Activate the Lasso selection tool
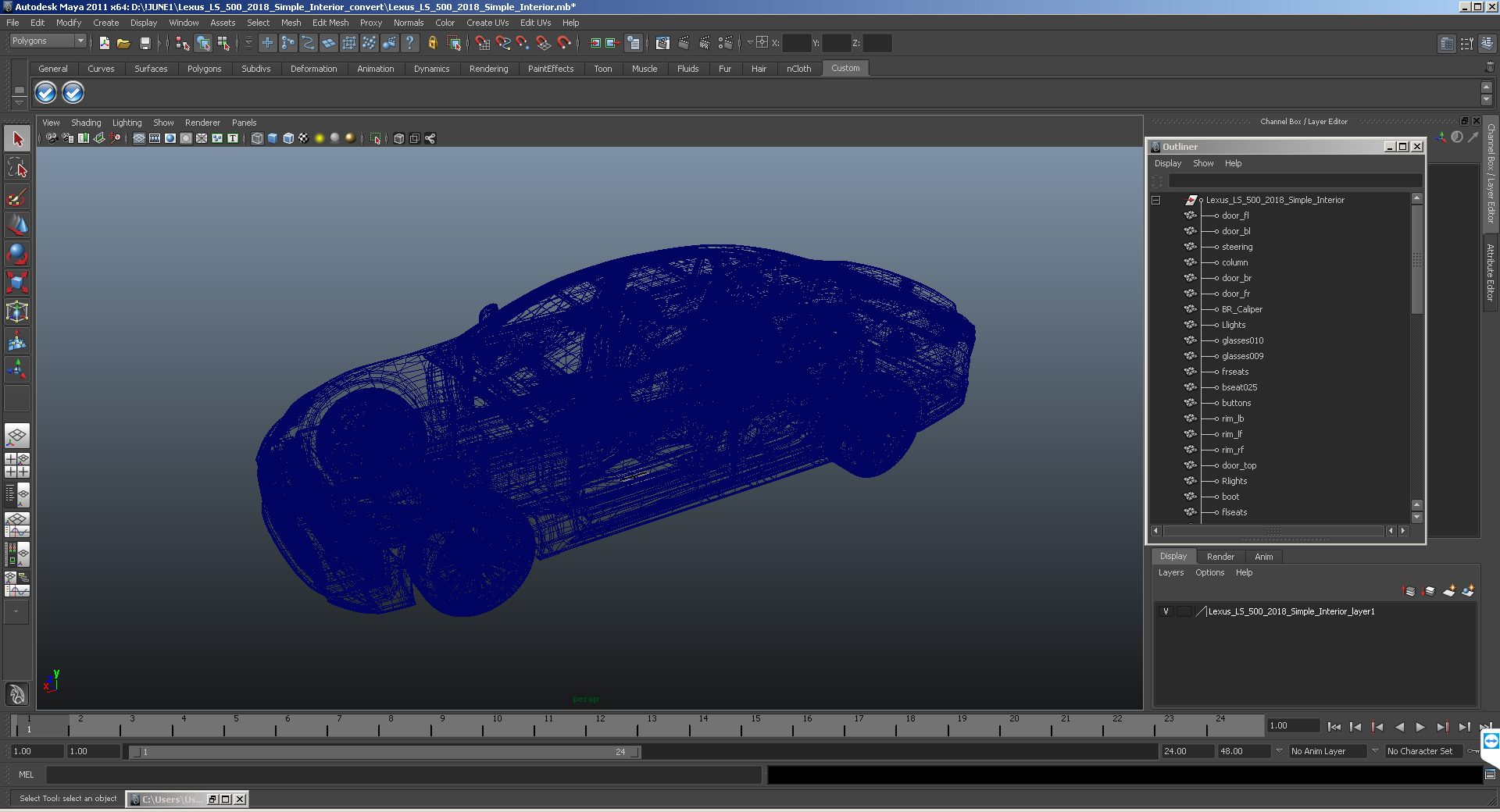 17,167
